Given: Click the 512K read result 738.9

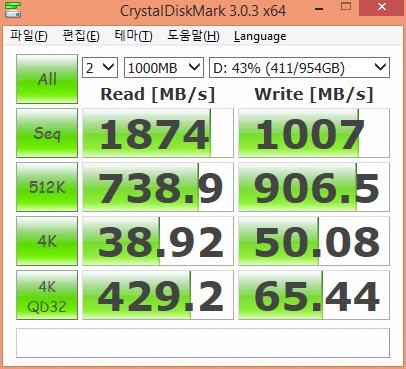Looking at the screenshot, I should 158,187.
